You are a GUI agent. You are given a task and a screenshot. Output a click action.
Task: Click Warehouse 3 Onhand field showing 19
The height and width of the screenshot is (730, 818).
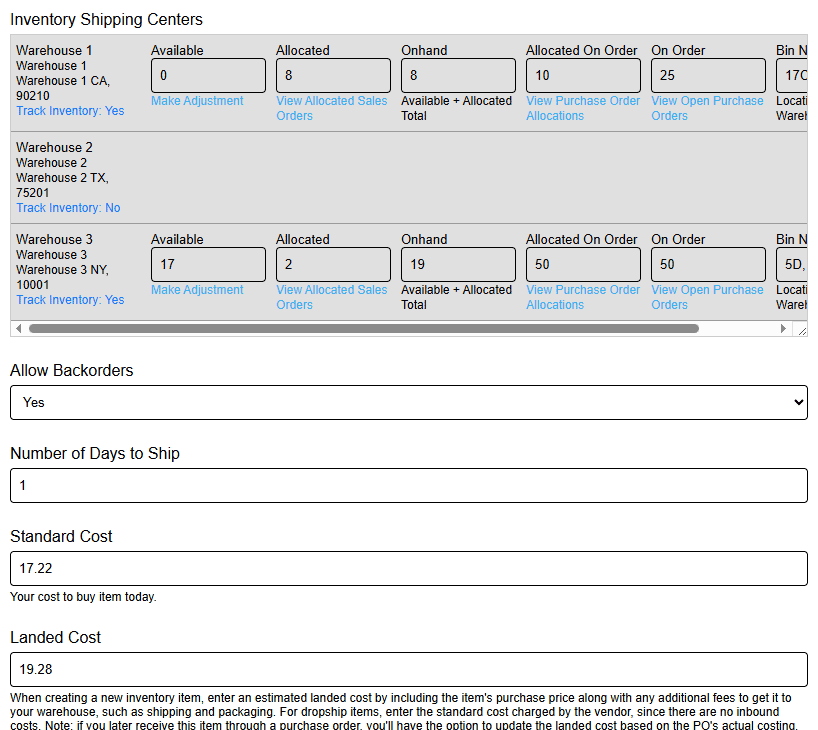point(458,265)
